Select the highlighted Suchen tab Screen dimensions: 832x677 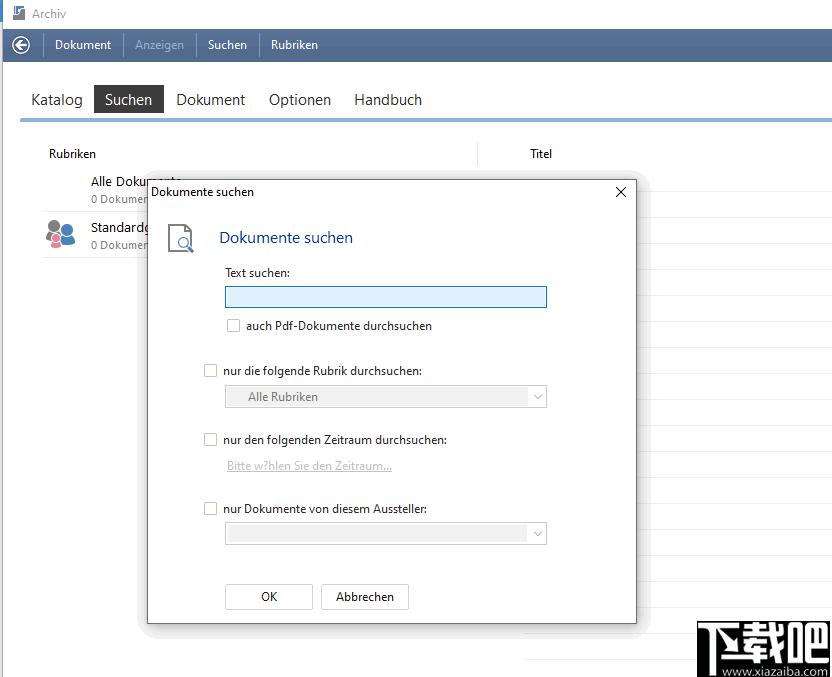point(128,99)
